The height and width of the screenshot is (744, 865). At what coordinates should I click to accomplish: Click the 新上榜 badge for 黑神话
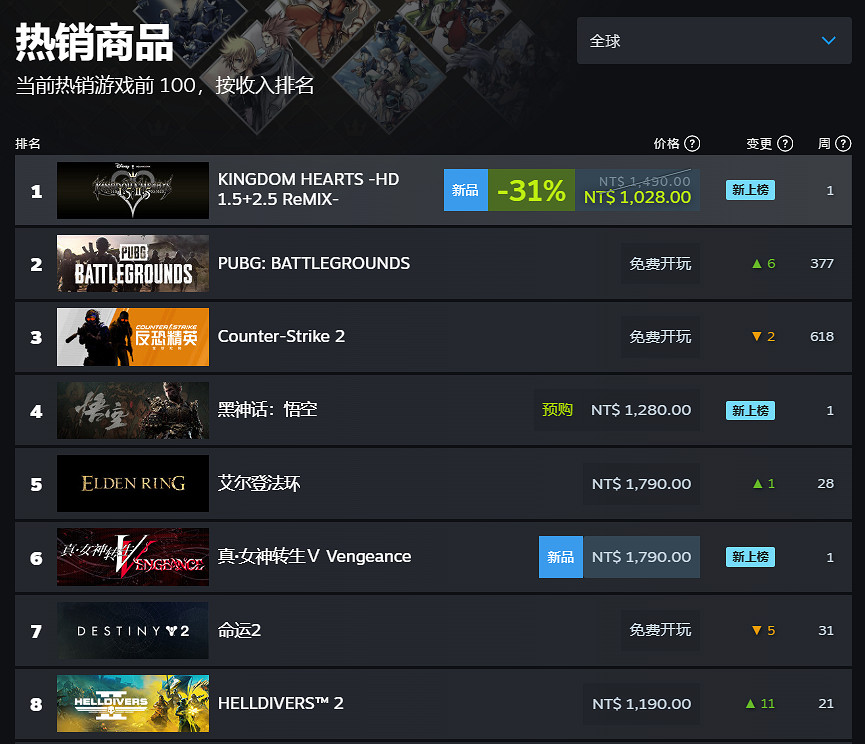point(750,410)
